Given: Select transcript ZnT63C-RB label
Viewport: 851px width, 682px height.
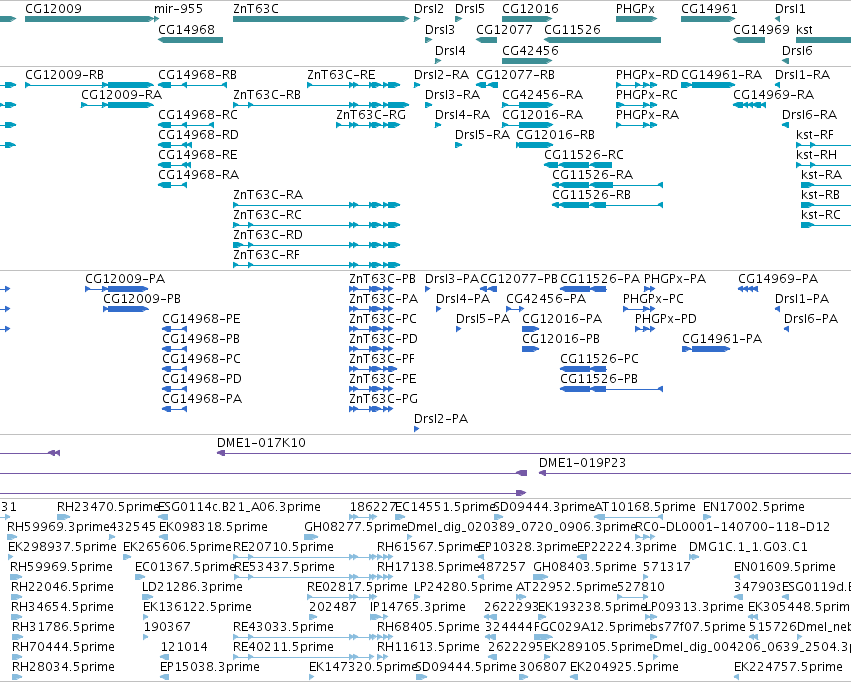Looking at the screenshot, I should point(266,94).
